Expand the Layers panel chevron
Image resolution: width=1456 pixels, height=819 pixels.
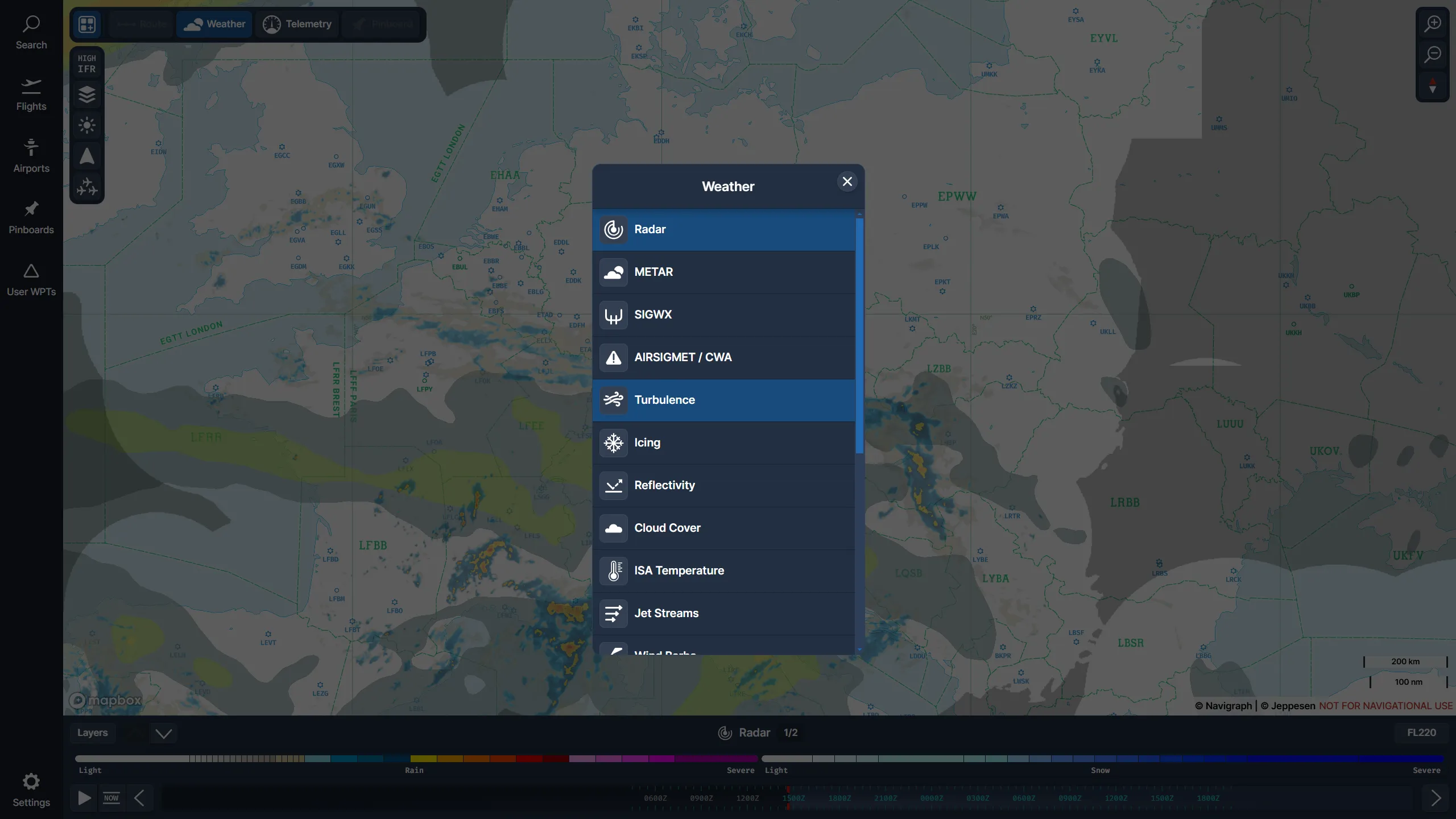[163, 733]
